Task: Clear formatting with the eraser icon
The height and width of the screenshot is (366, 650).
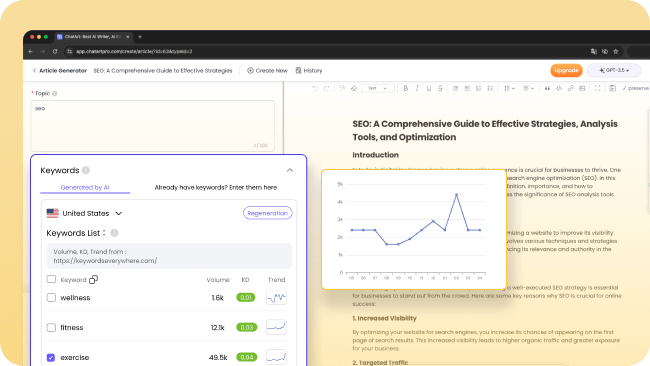Action: 354,88
